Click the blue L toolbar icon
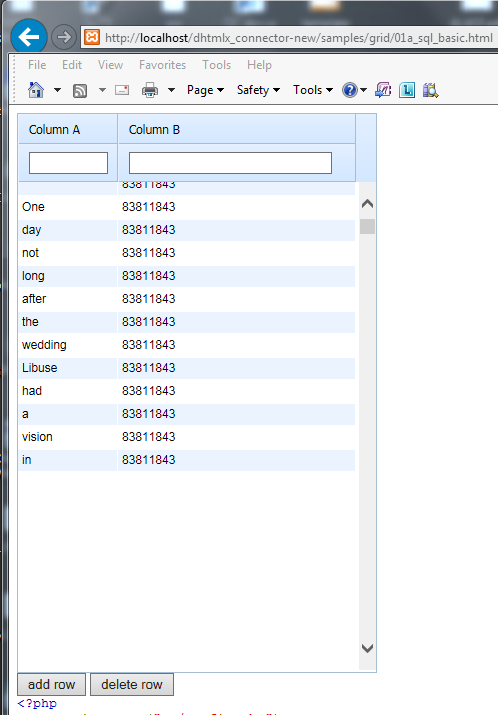 tap(407, 90)
